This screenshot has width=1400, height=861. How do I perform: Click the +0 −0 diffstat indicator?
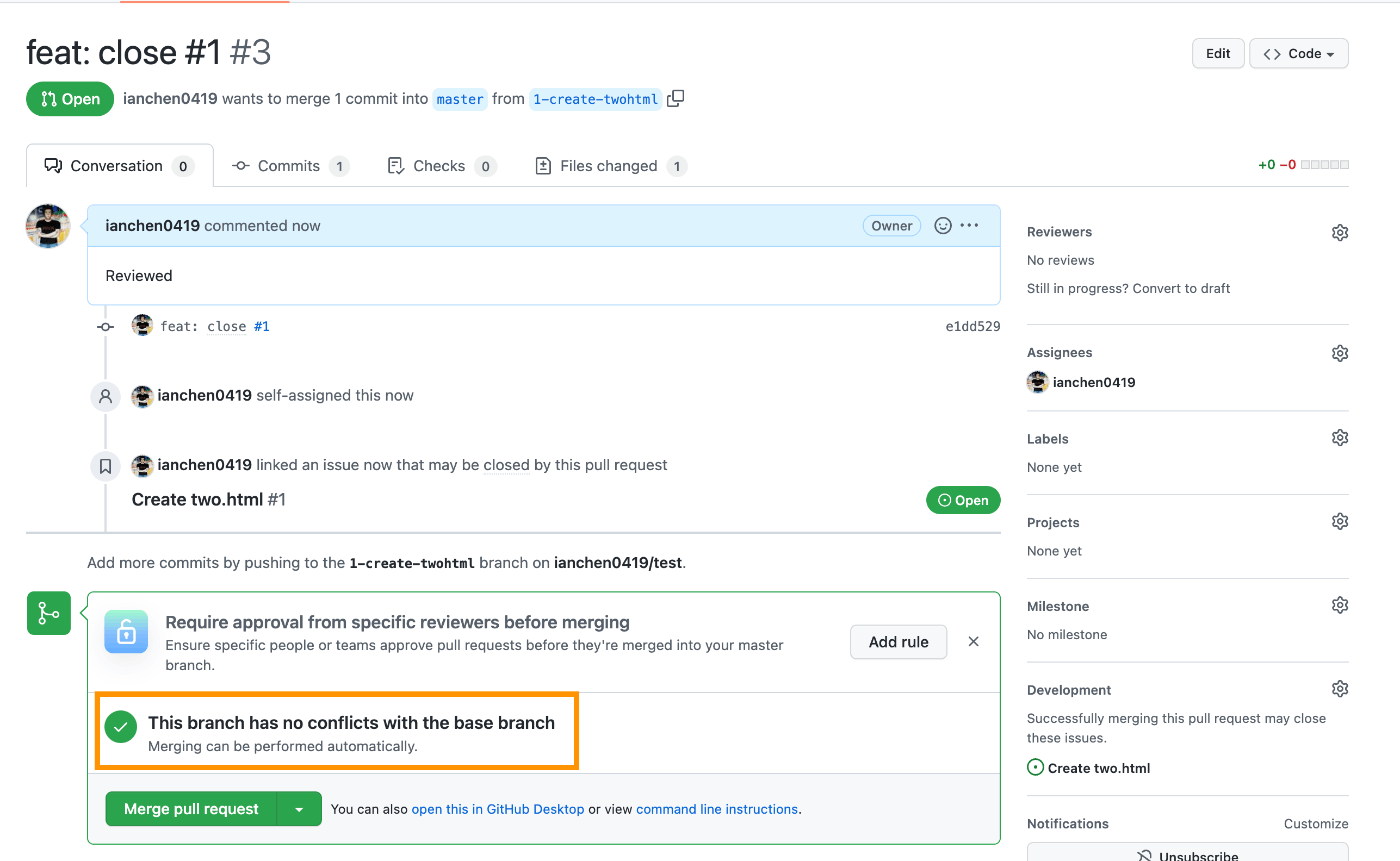1303,165
